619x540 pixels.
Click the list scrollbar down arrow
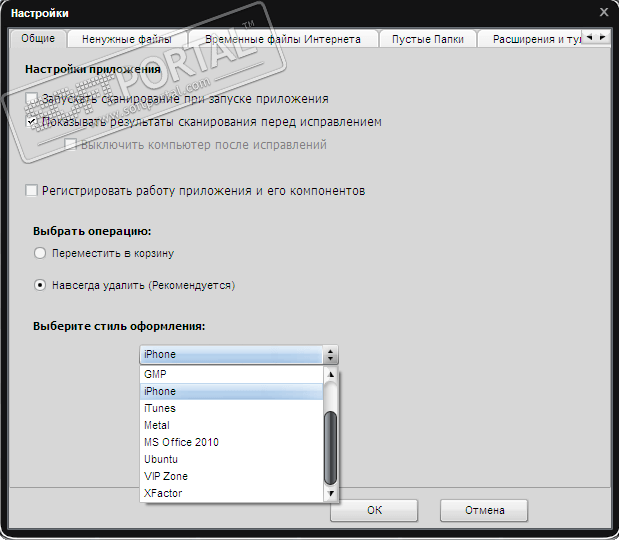click(331, 493)
